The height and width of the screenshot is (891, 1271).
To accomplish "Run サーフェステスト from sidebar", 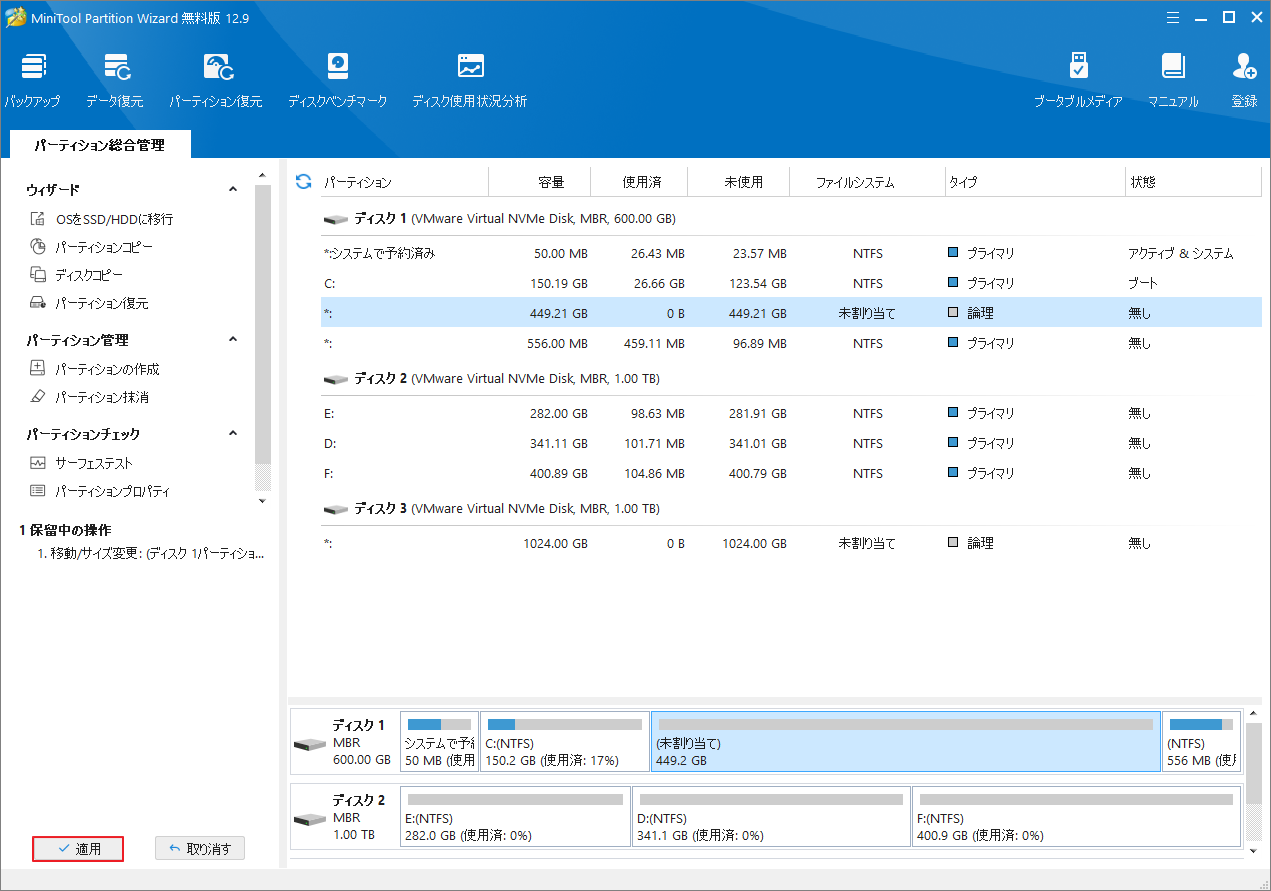I will click(81, 463).
